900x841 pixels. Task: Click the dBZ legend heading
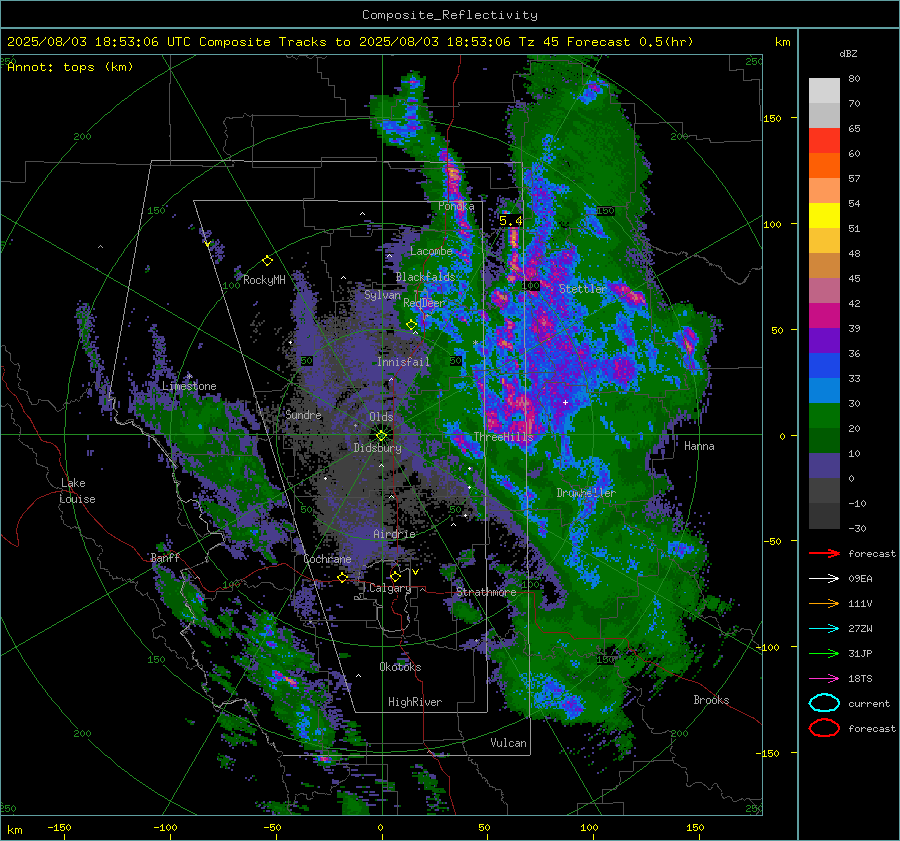(848, 53)
